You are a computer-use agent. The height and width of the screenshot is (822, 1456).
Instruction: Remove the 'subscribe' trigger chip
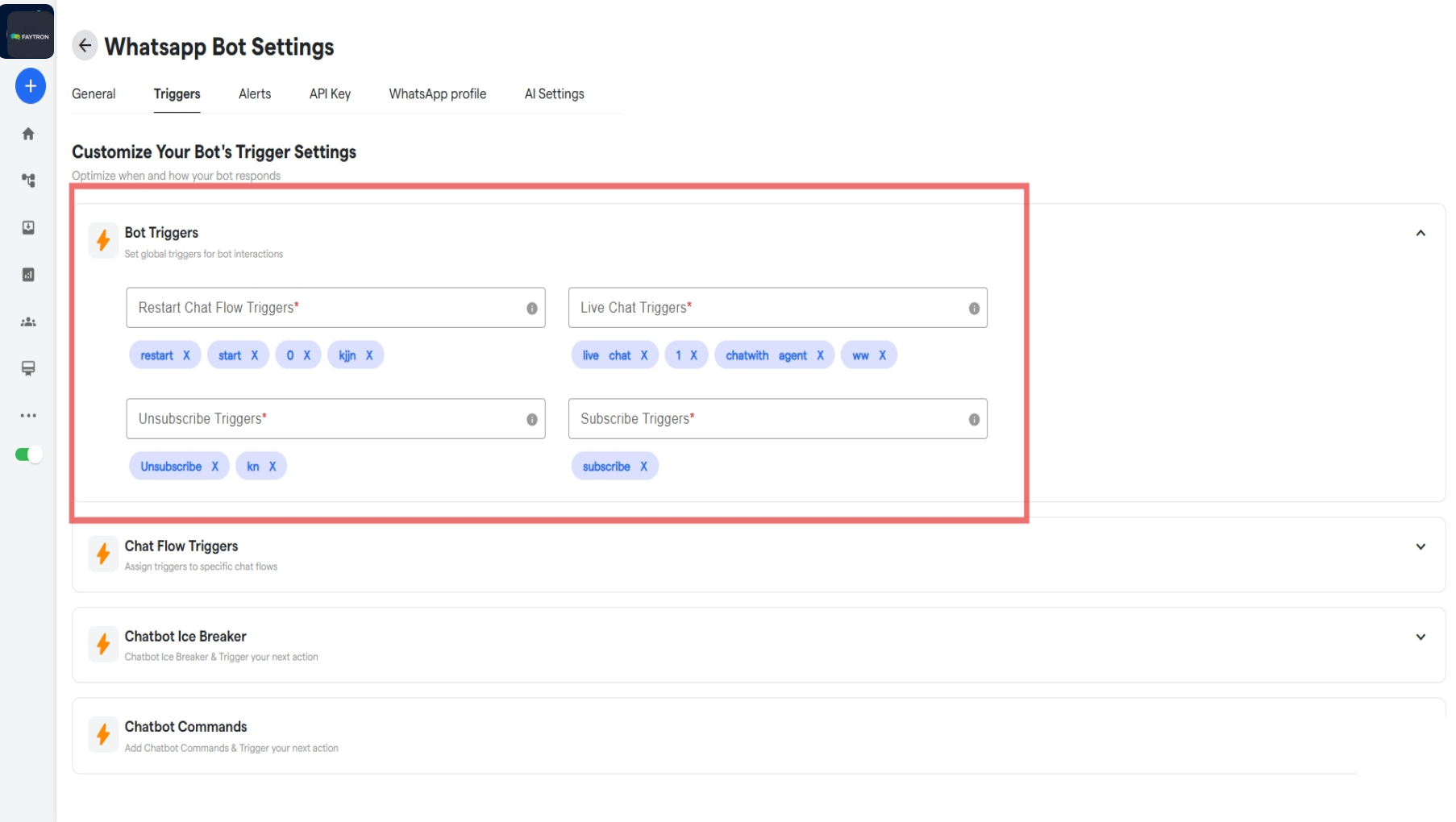pos(643,467)
